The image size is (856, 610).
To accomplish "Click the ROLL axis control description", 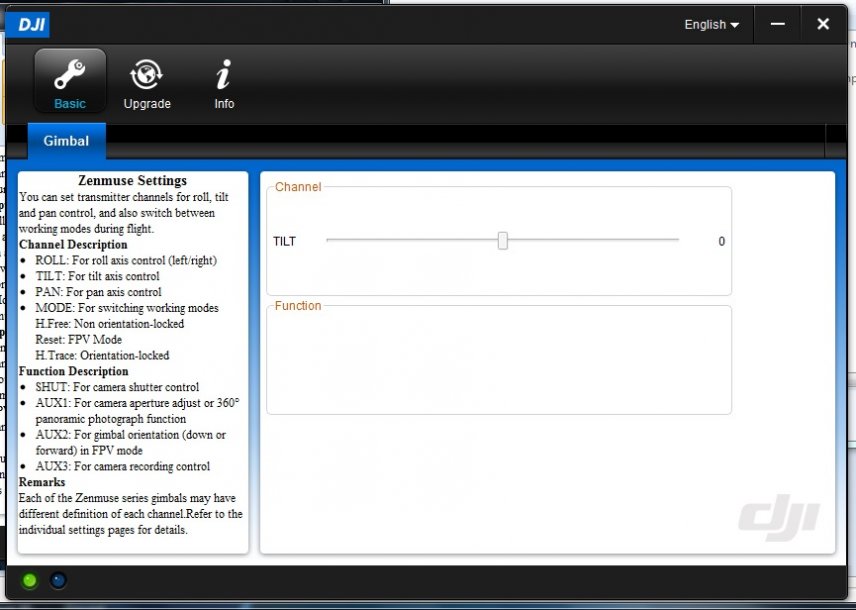I will pyautogui.click(x=126, y=260).
